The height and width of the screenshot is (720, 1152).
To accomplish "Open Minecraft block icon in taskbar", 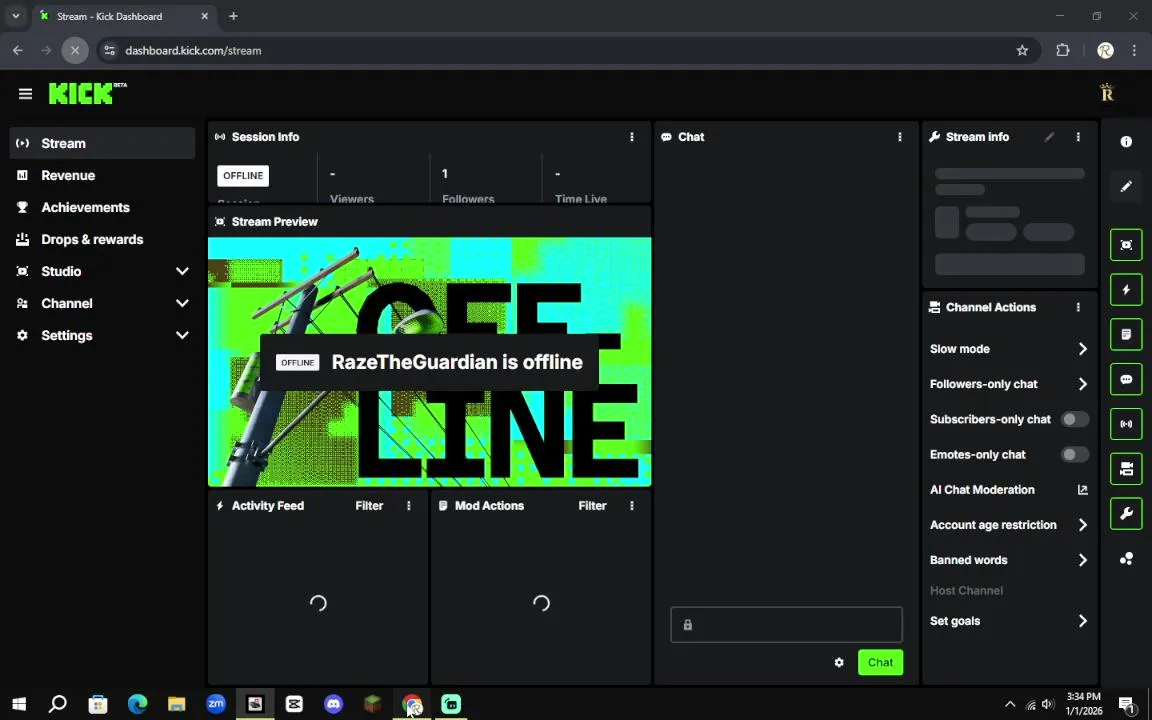I will [372, 704].
